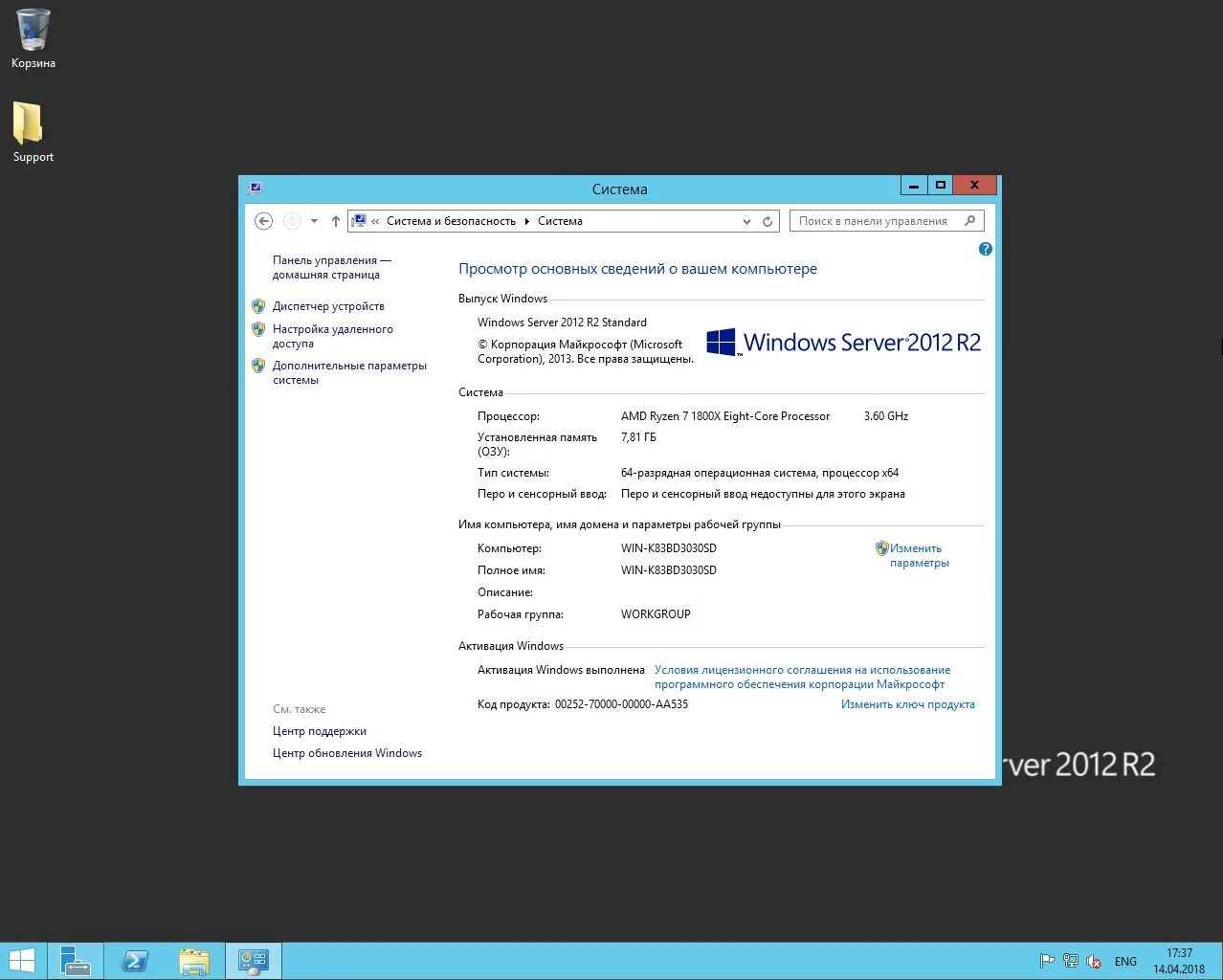This screenshot has width=1223, height=980.
Task: Click the muted volume tray icon
Action: coord(1094,962)
